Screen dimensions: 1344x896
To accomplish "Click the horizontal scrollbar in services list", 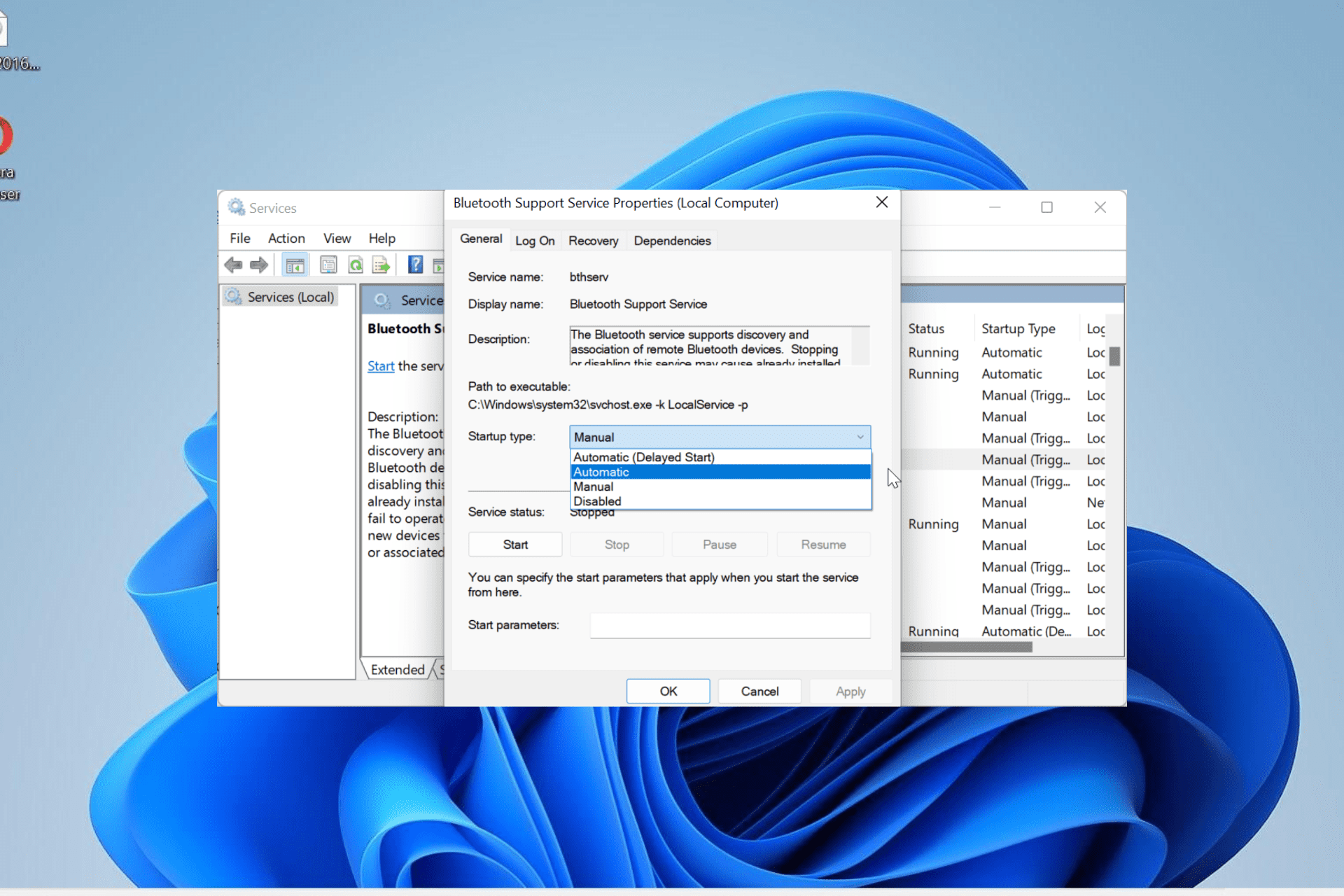I will tap(966, 647).
